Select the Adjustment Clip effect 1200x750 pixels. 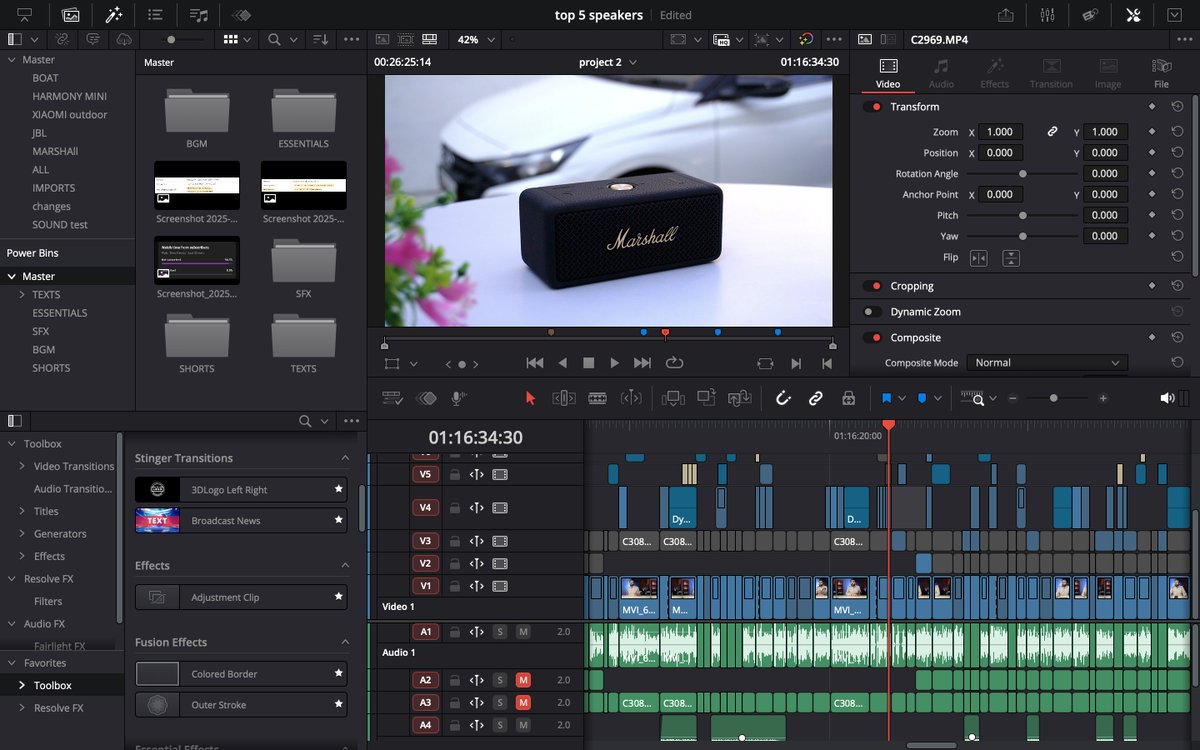pos(241,597)
